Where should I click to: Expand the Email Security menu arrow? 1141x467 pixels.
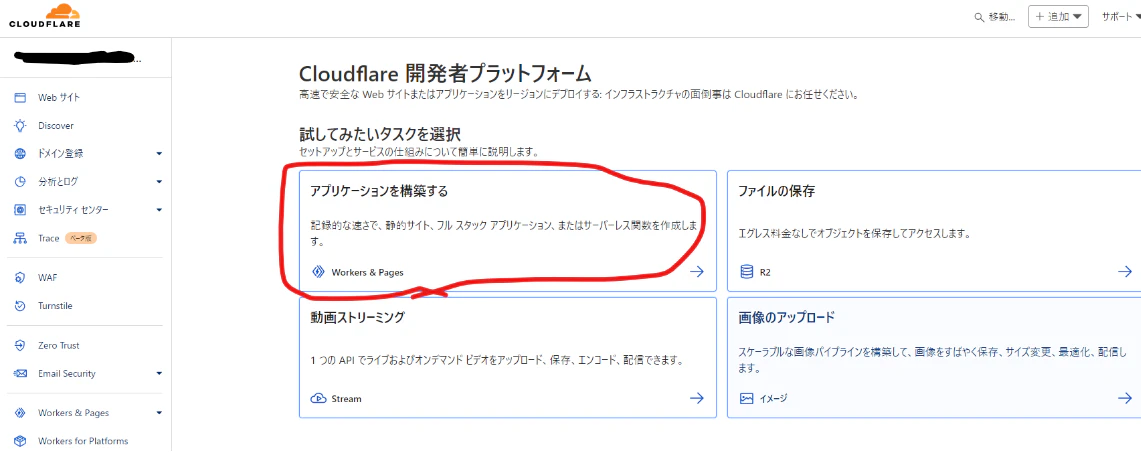tap(159, 374)
